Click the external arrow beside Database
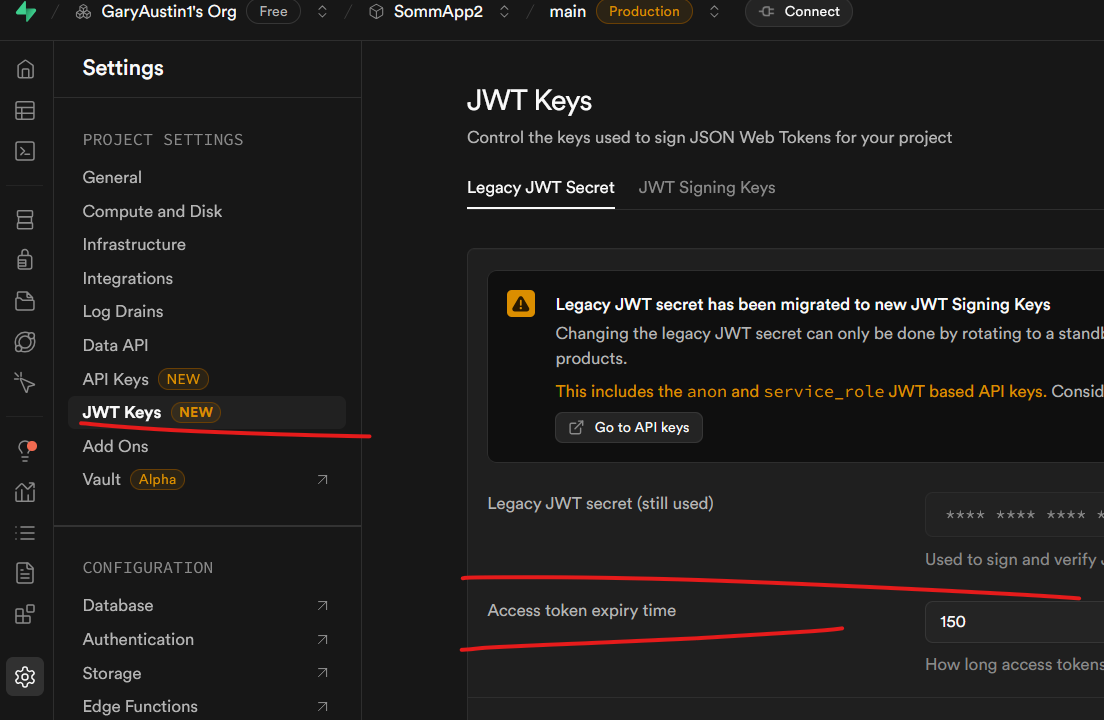1104x720 pixels. tap(322, 605)
